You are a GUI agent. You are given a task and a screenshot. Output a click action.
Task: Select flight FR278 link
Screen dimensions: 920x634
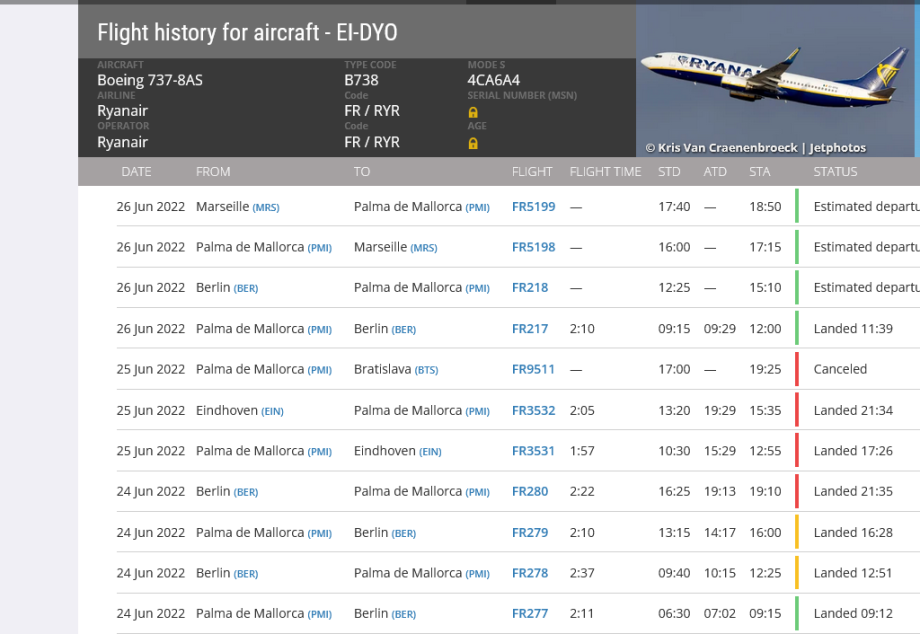click(530, 573)
